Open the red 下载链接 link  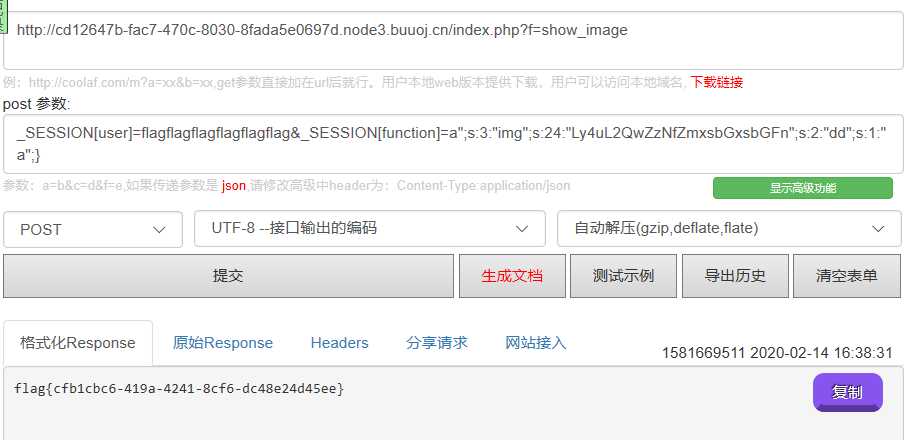(716, 83)
